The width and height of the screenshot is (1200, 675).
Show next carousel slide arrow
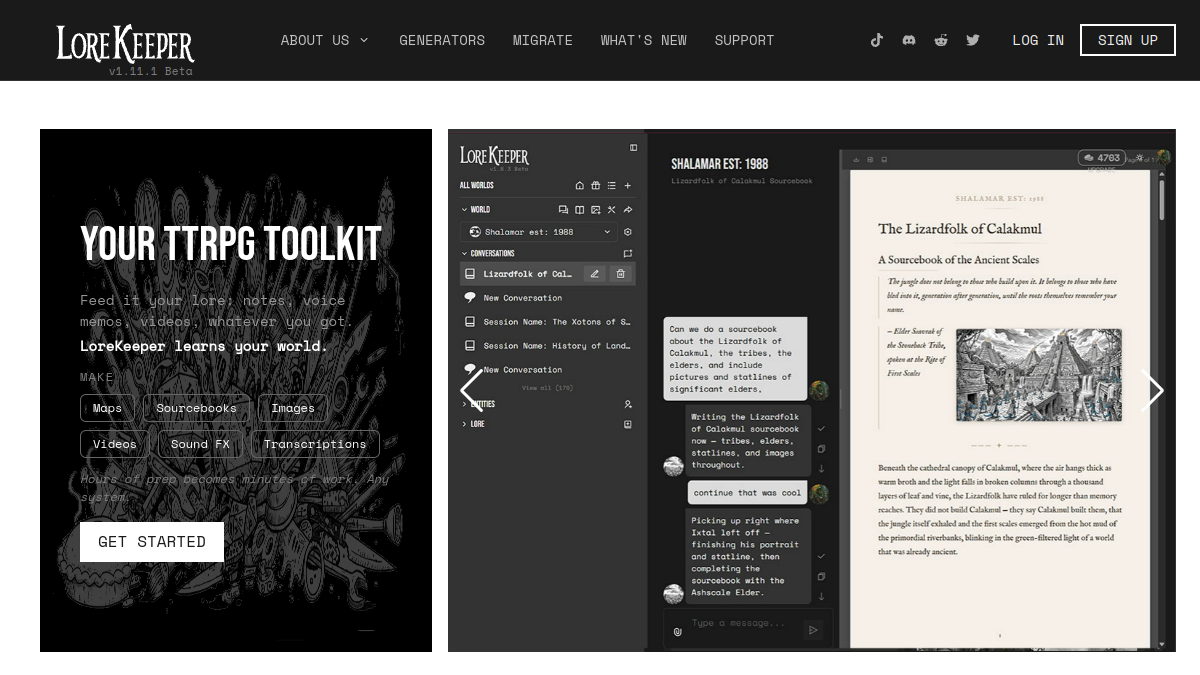(1152, 391)
